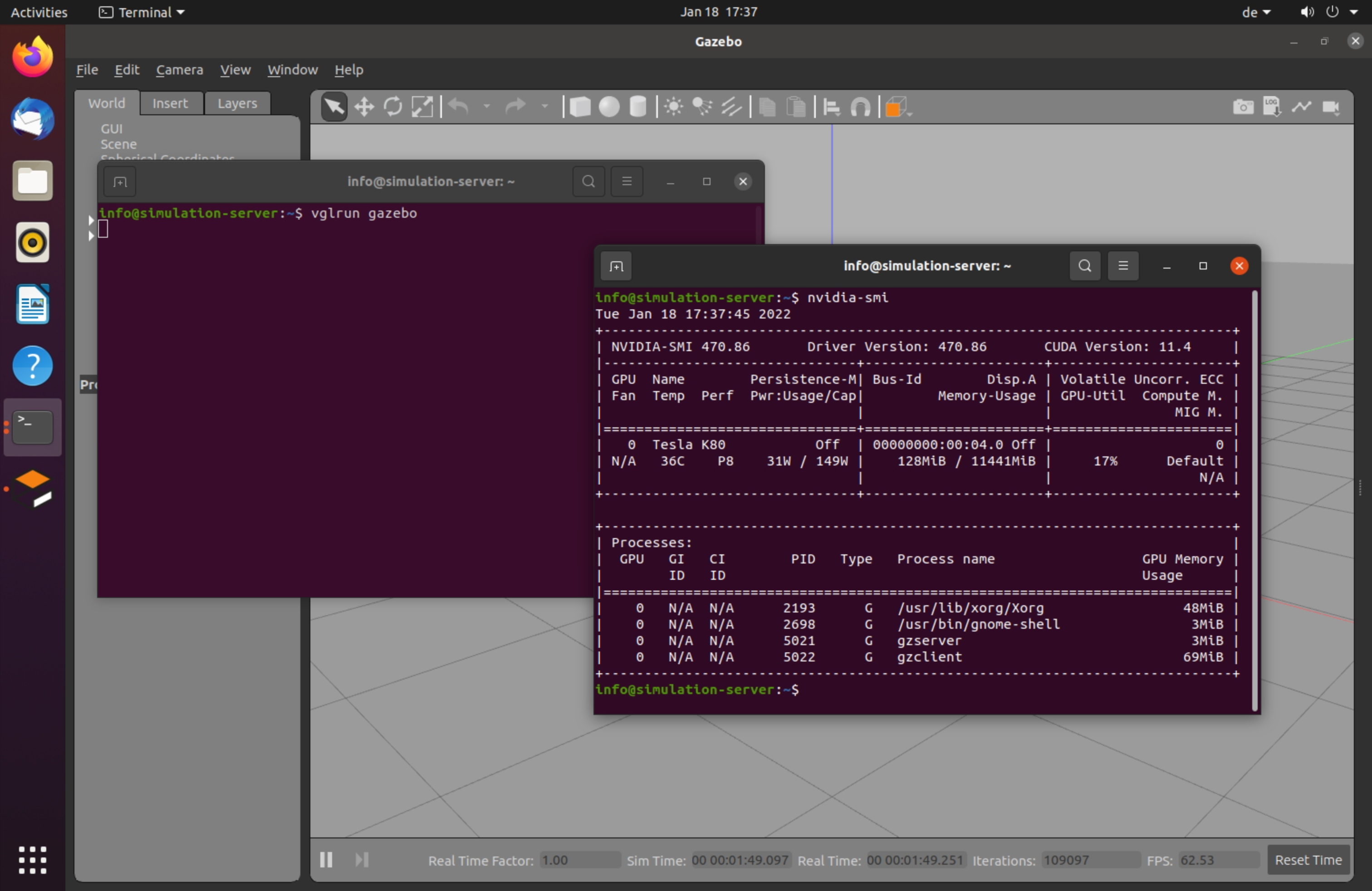1372x891 pixels.
Task: Click the Undo arrow icon
Action: tap(459, 107)
